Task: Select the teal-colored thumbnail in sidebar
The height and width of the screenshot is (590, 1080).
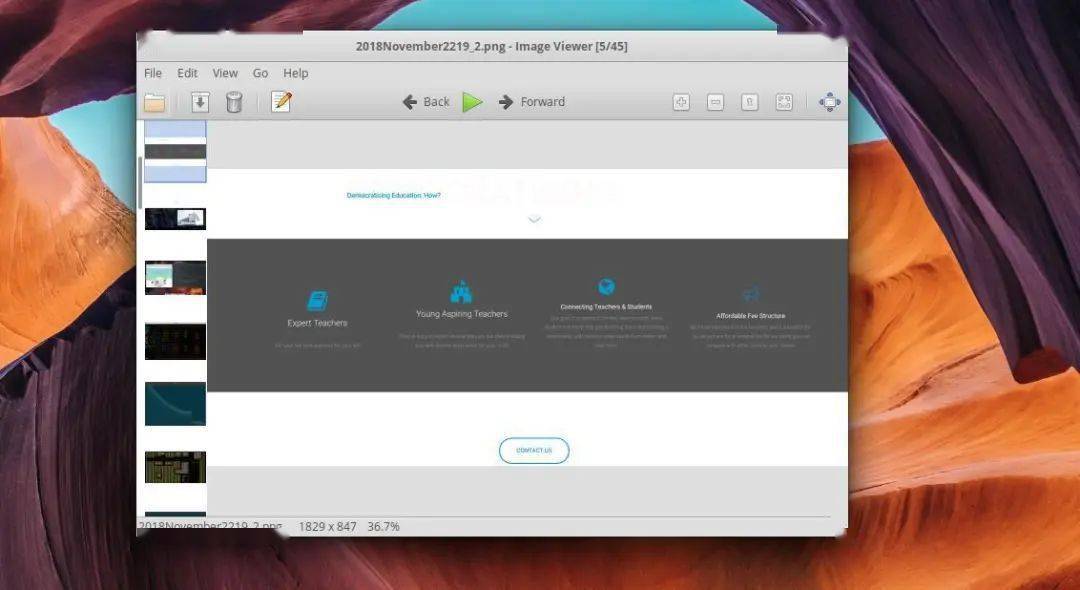Action: [175, 404]
